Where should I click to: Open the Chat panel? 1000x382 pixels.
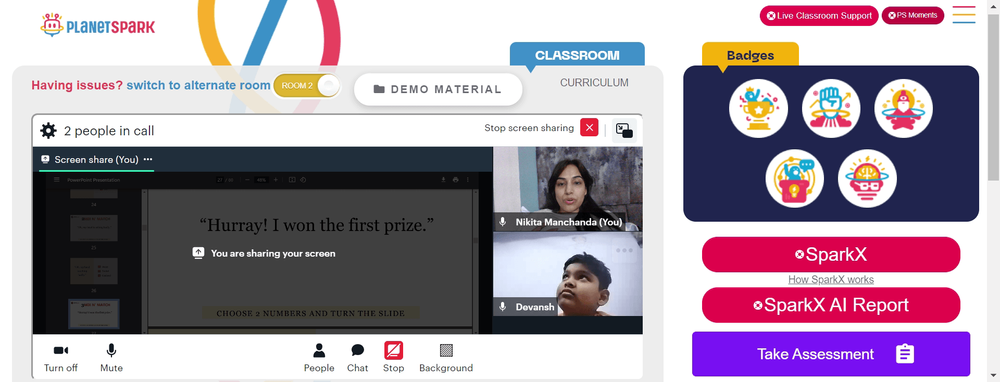[x=357, y=358]
